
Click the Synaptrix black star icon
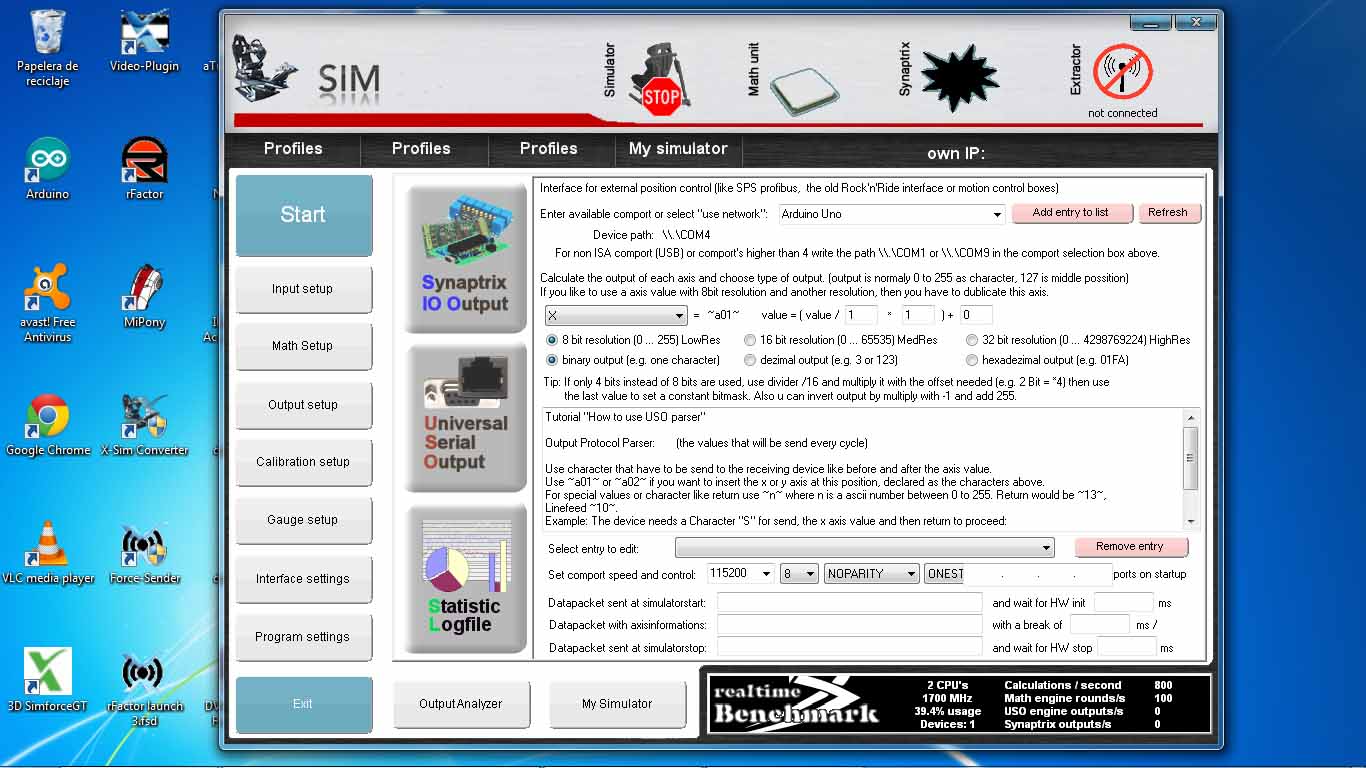pos(957,78)
